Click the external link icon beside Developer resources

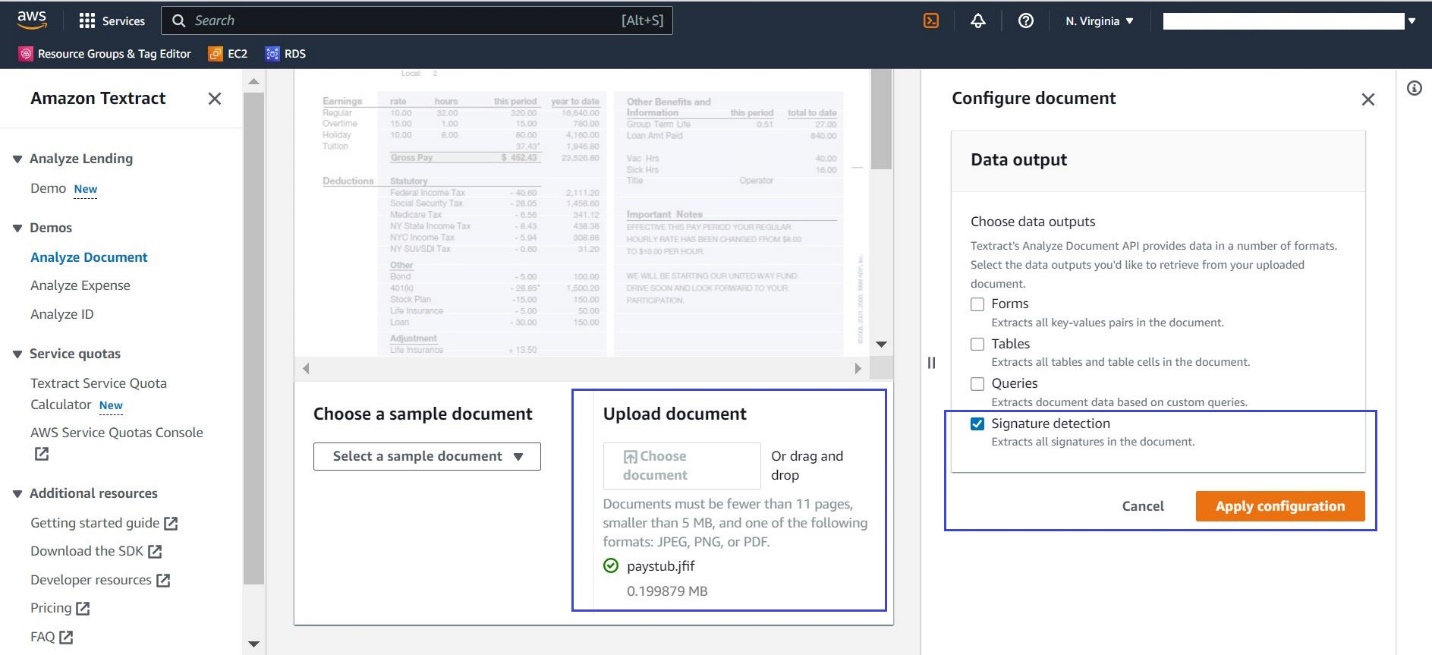[x=163, y=580]
